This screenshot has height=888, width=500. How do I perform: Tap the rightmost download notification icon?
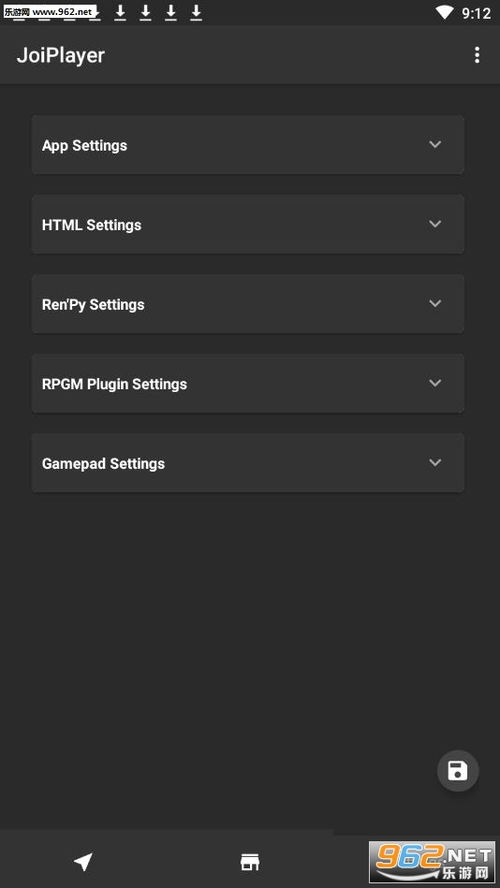coord(196,12)
